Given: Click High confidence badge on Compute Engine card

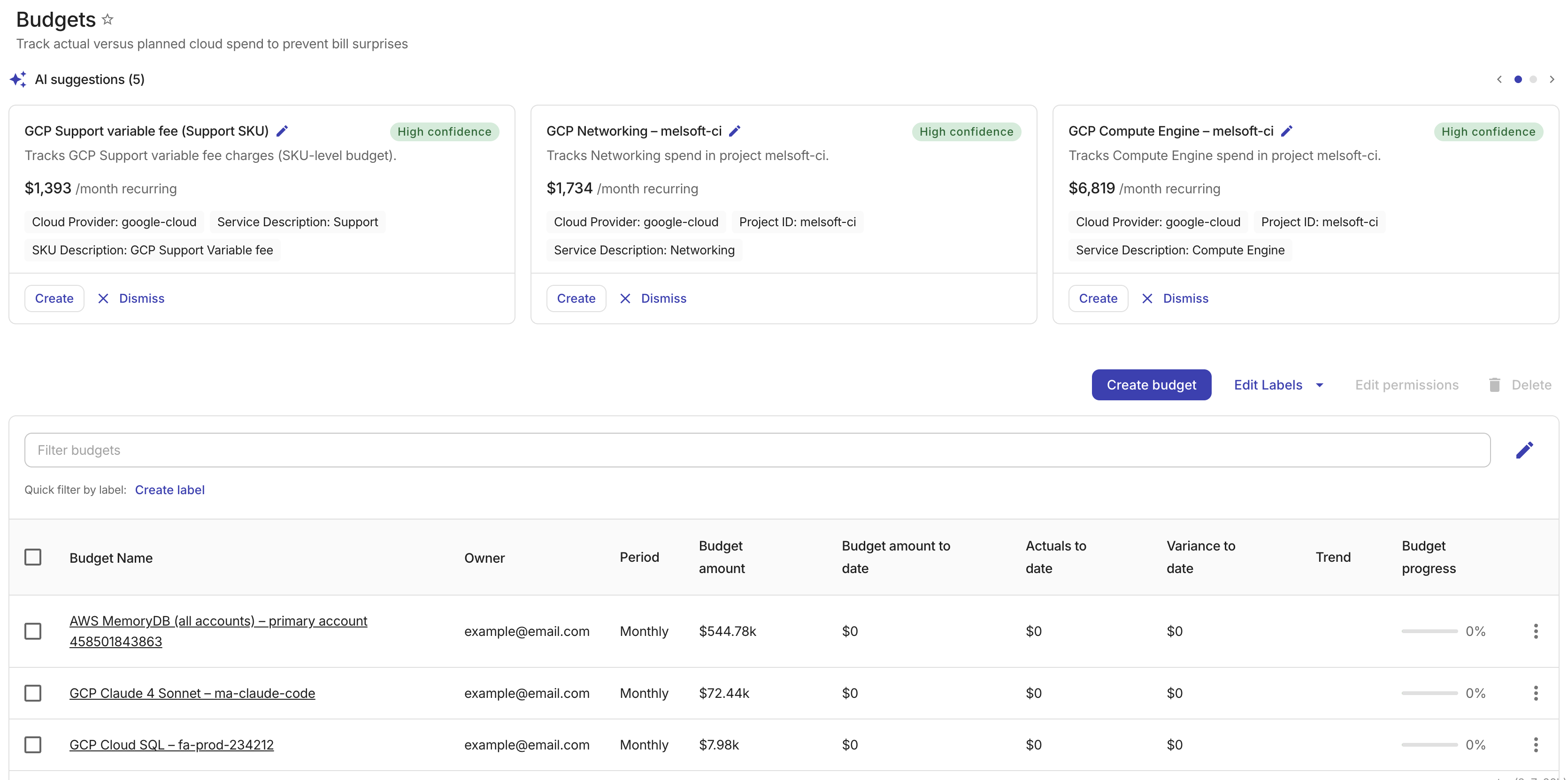Looking at the screenshot, I should (1488, 131).
